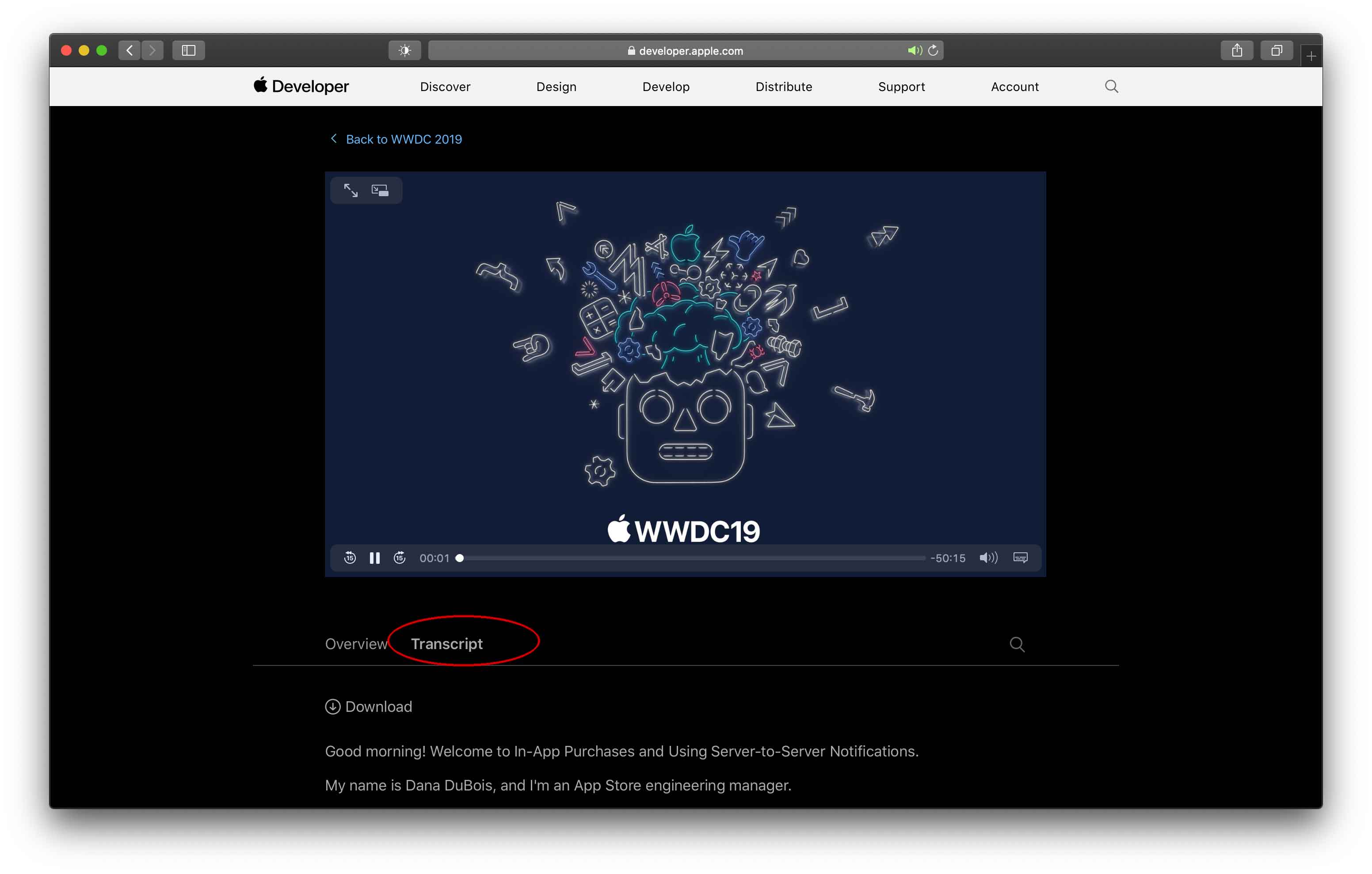Open the Discover menu
Viewport: 1372px width, 874px height.
445,87
